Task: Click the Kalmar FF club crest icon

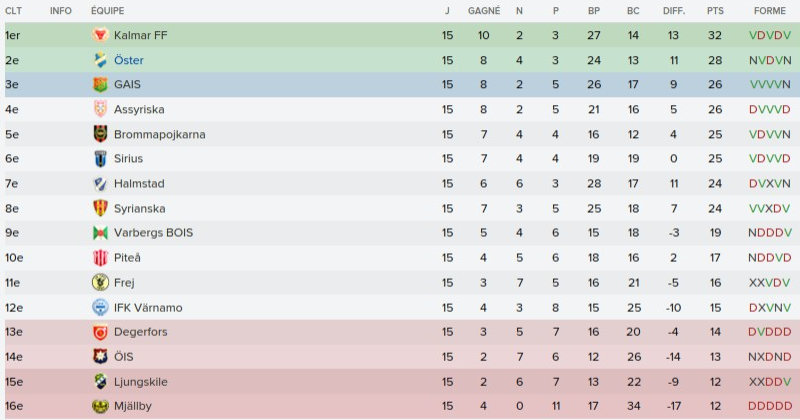Action: [x=99, y=35]
